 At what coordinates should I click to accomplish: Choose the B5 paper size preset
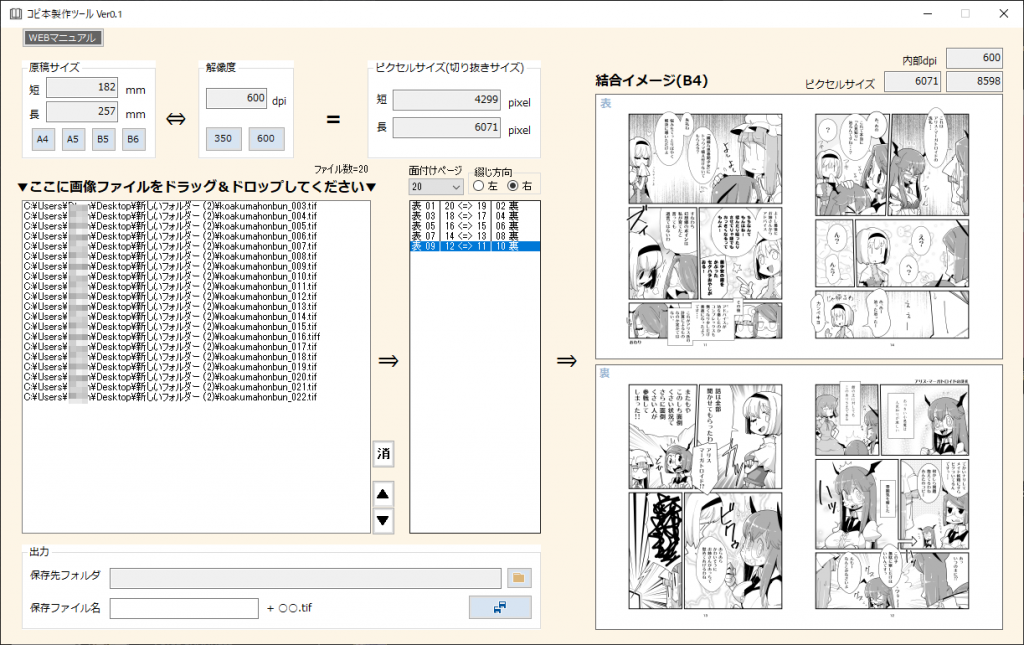[x=103, y=139]
